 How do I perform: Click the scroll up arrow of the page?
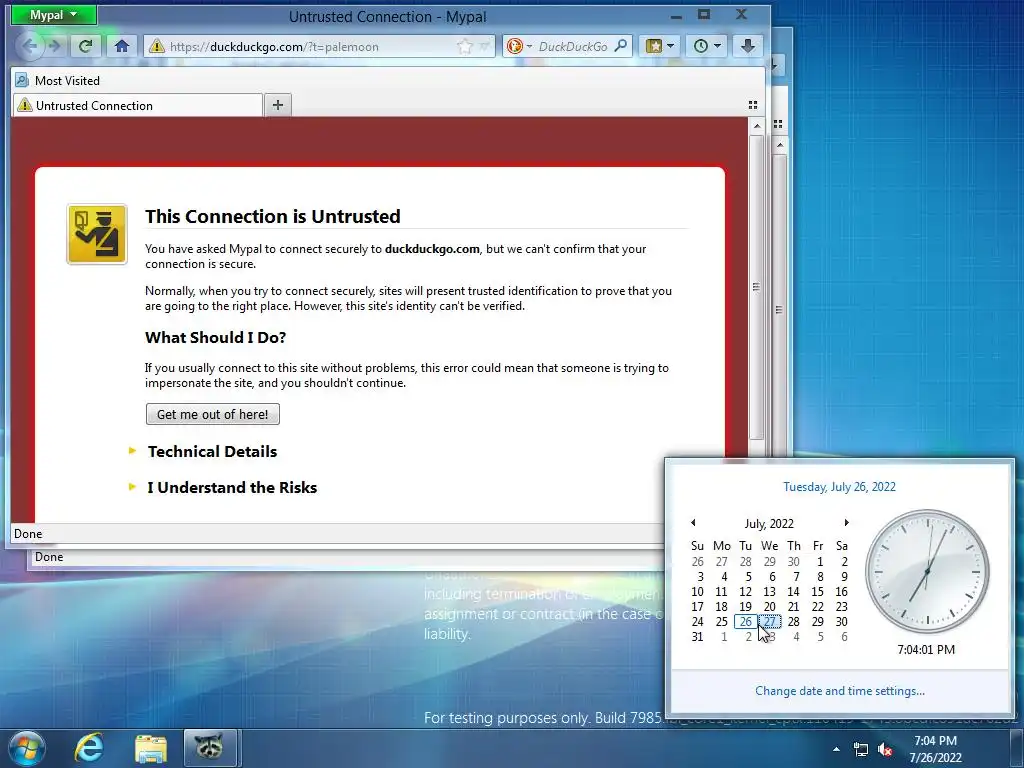coord(756,126)
